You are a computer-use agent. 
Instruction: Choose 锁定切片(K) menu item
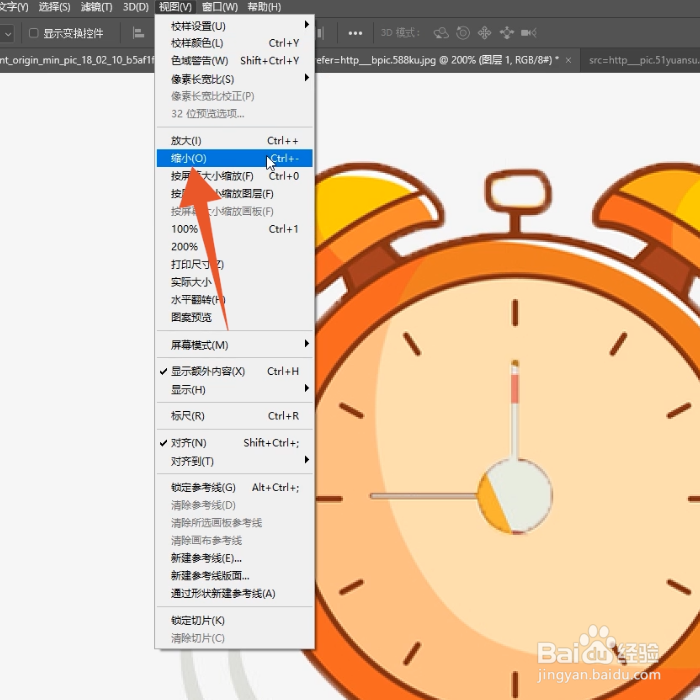[x=234, y=621]
